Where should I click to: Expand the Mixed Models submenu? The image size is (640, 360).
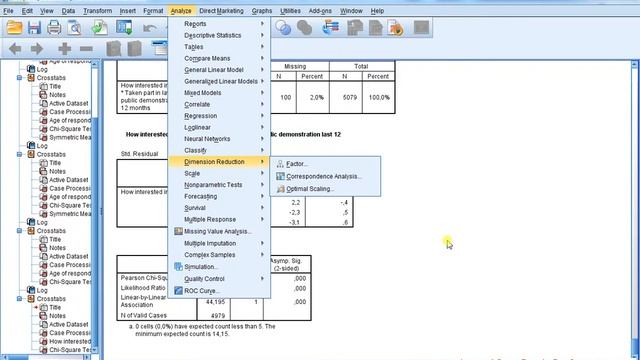click(x=219, y=93)
